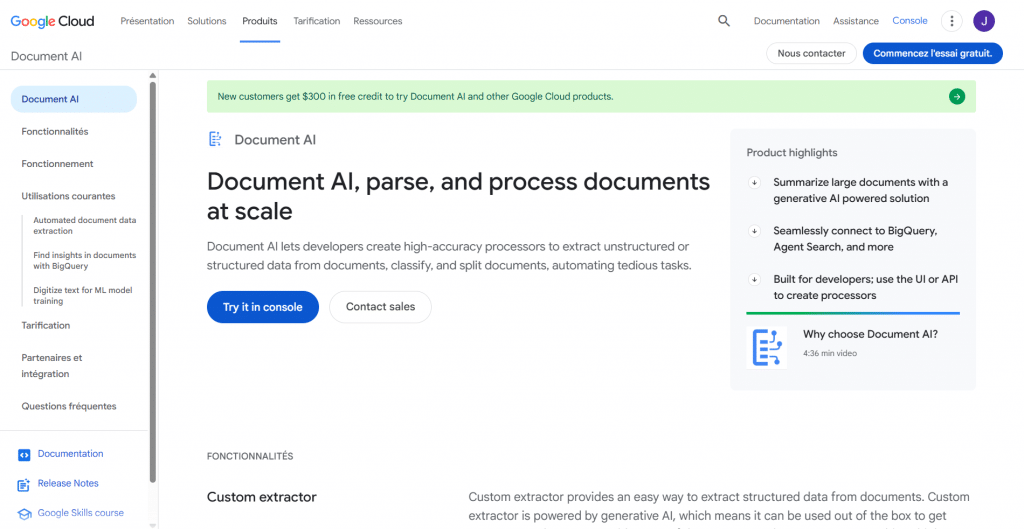Open Digitize text for ML model training

click(83, 296)
